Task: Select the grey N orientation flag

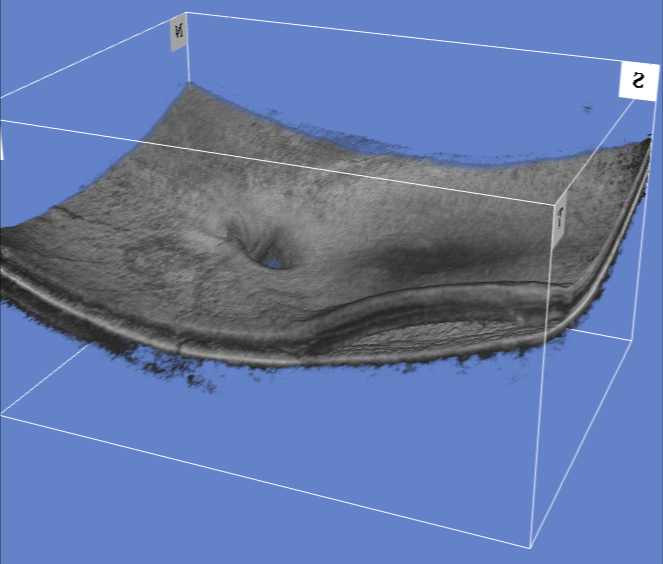Action: pyautogui.click(x=179, y=32)
